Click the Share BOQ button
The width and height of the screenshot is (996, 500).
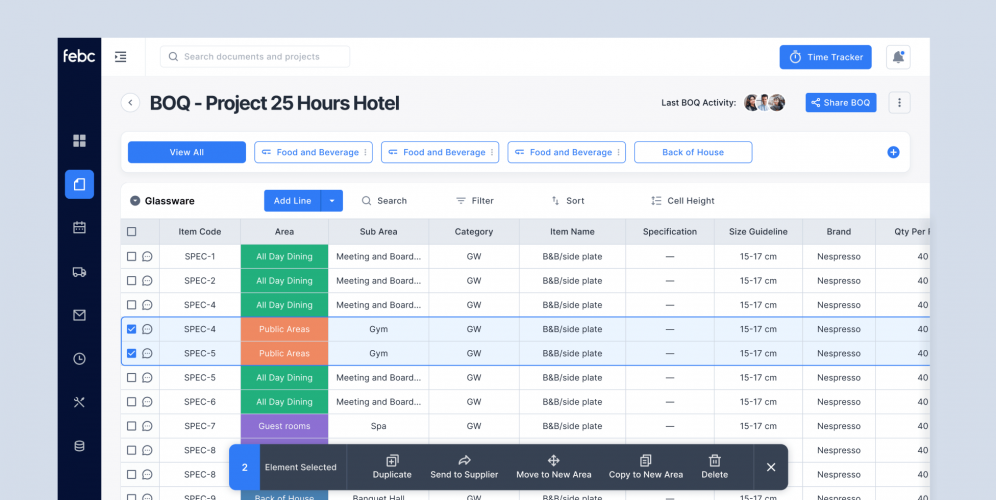tap(840, 103)
